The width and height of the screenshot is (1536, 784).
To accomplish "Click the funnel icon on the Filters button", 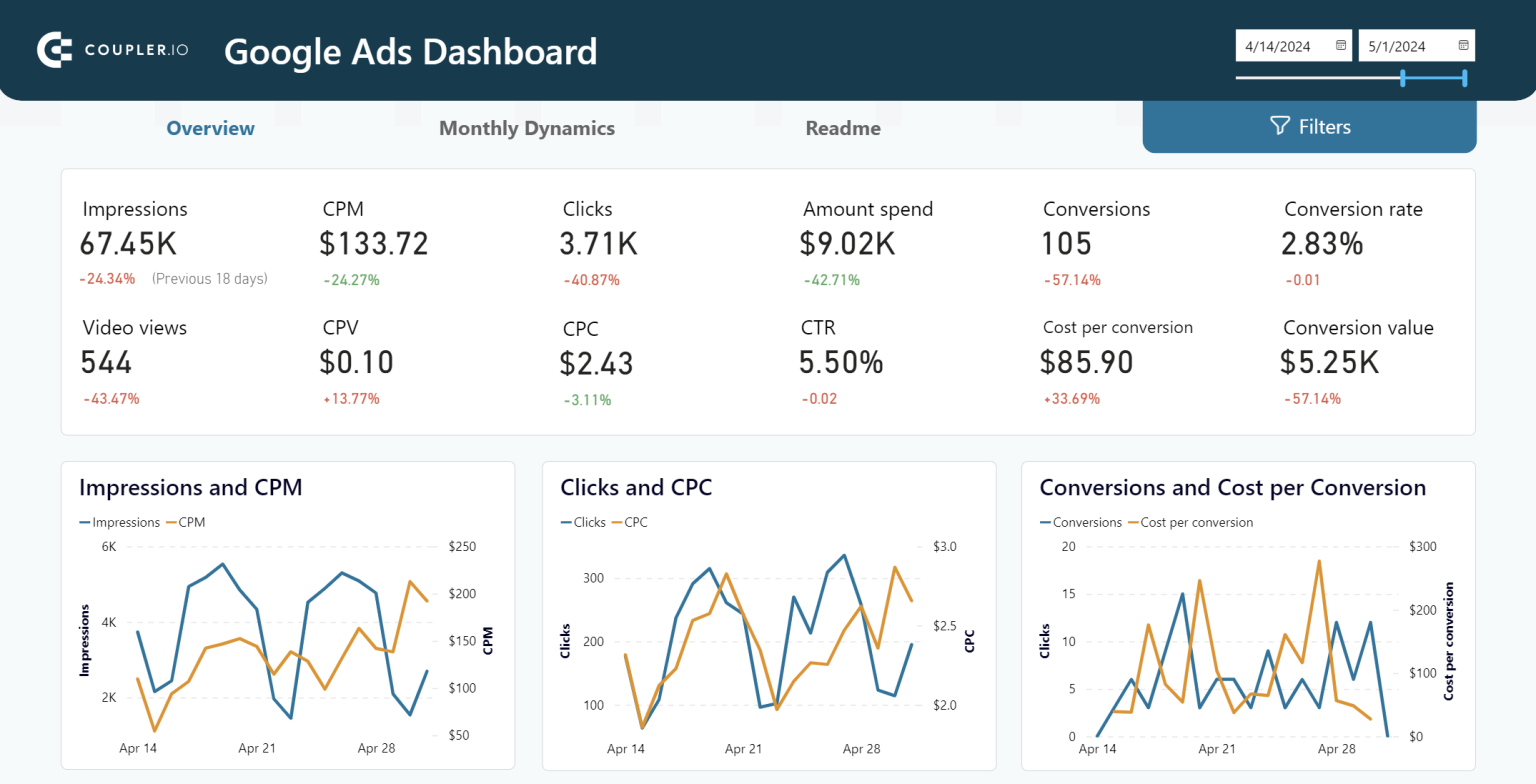I will [x=1280, y=126].
